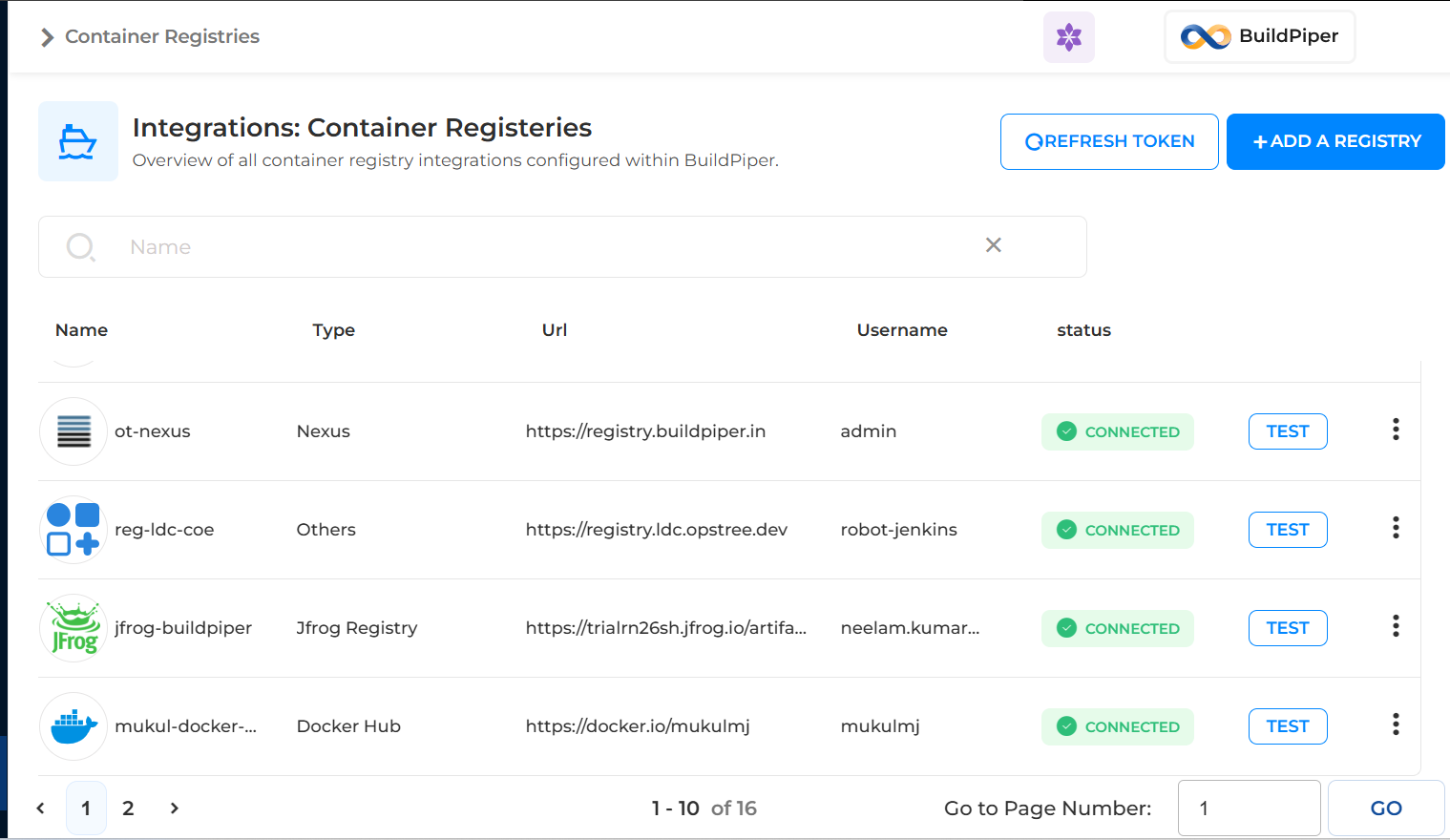This screenshot has width=1450, height=840.
Task: Expand the Container Registries breadcrumb chevron
Action: pyautogui.click(x=47, y=37)
